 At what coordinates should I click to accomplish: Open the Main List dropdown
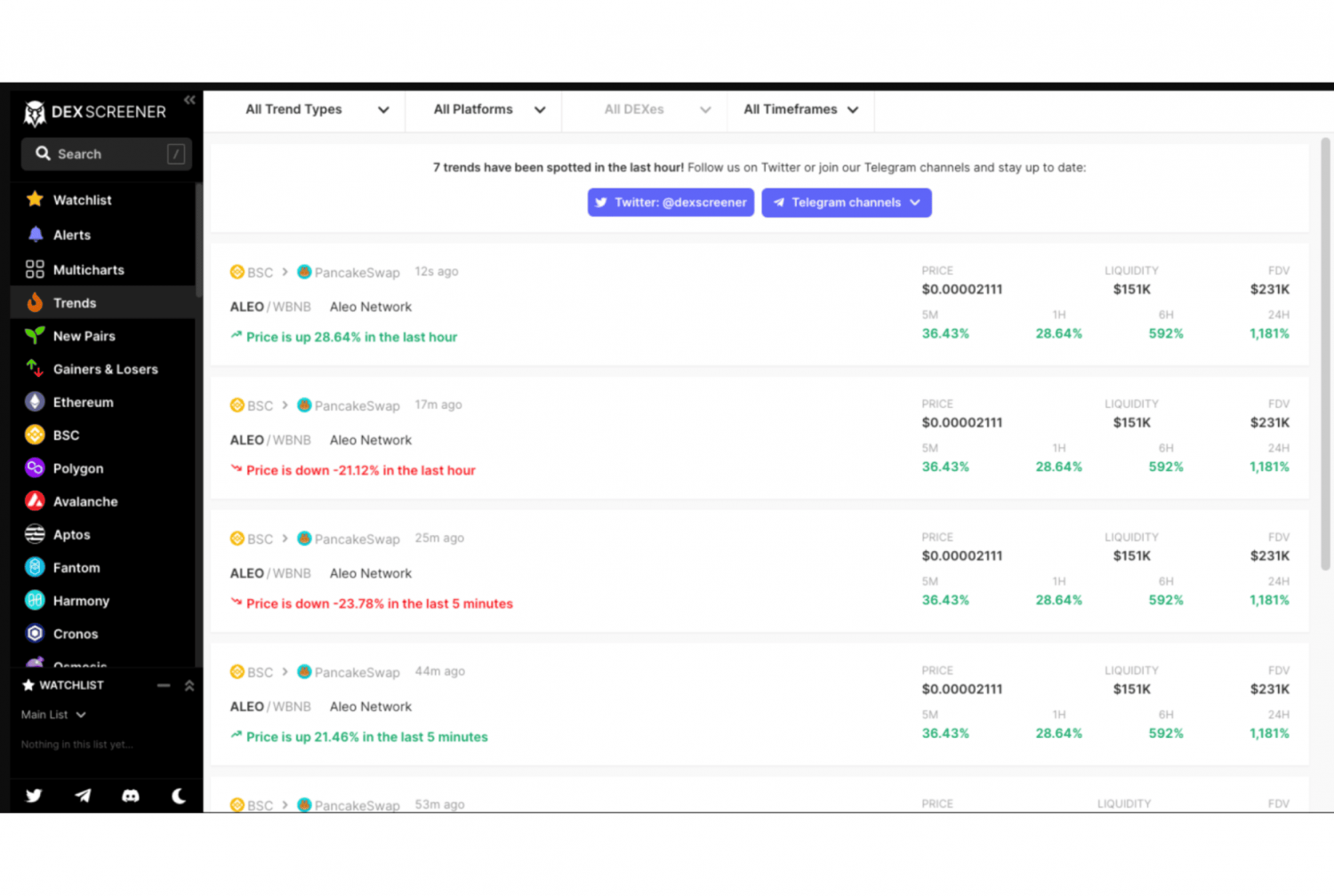[53, 715]
